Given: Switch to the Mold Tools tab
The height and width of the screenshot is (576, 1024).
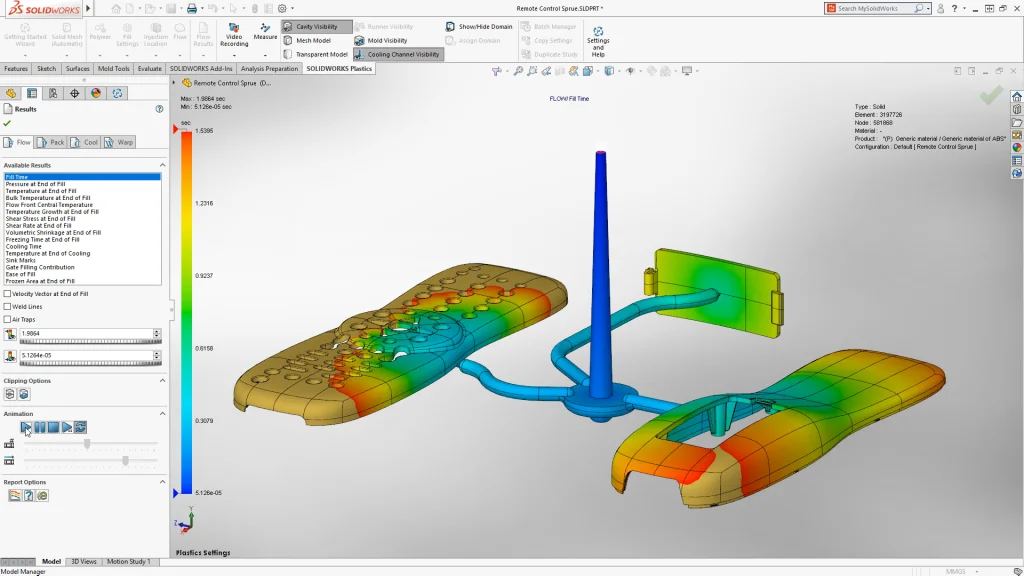Looking at the screenshot, I should click(x=116, y=70).
